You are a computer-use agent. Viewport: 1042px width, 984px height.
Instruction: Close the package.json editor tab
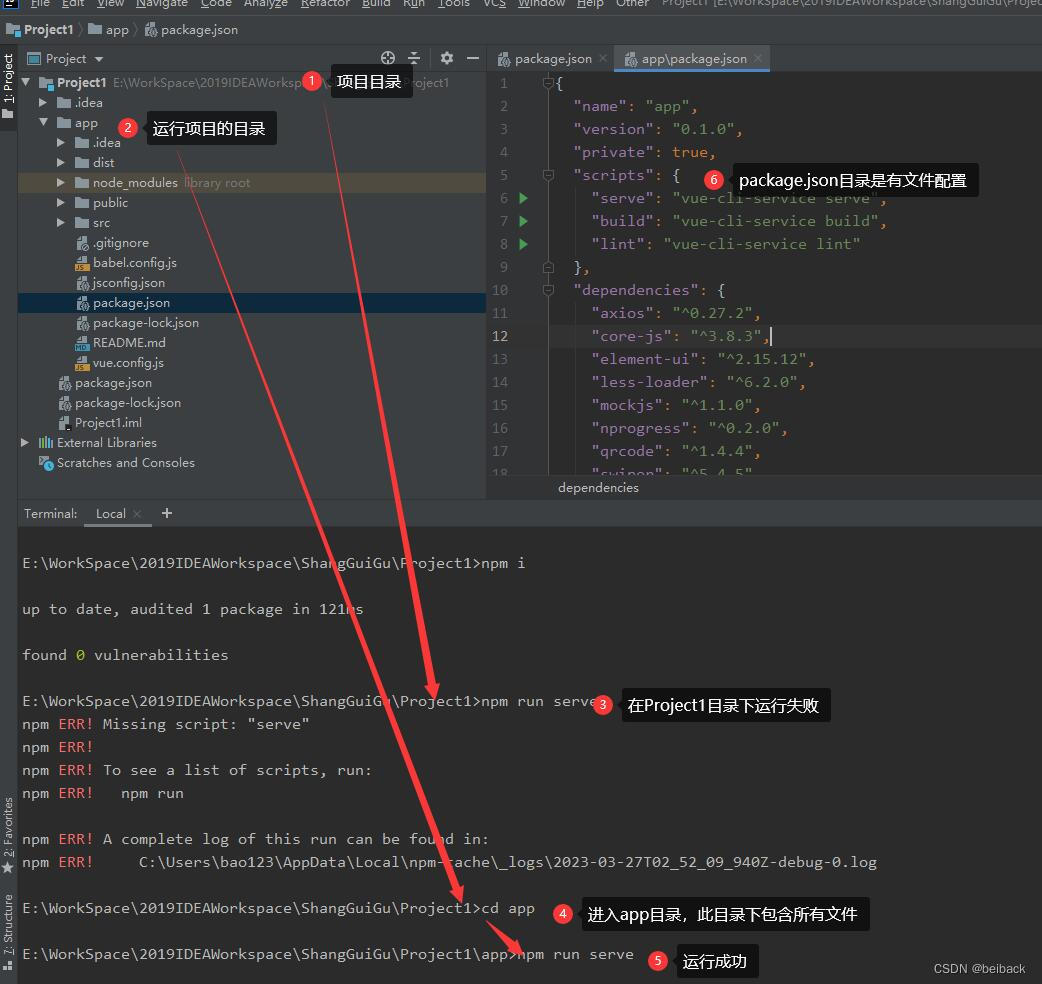(x=603, y=58)
